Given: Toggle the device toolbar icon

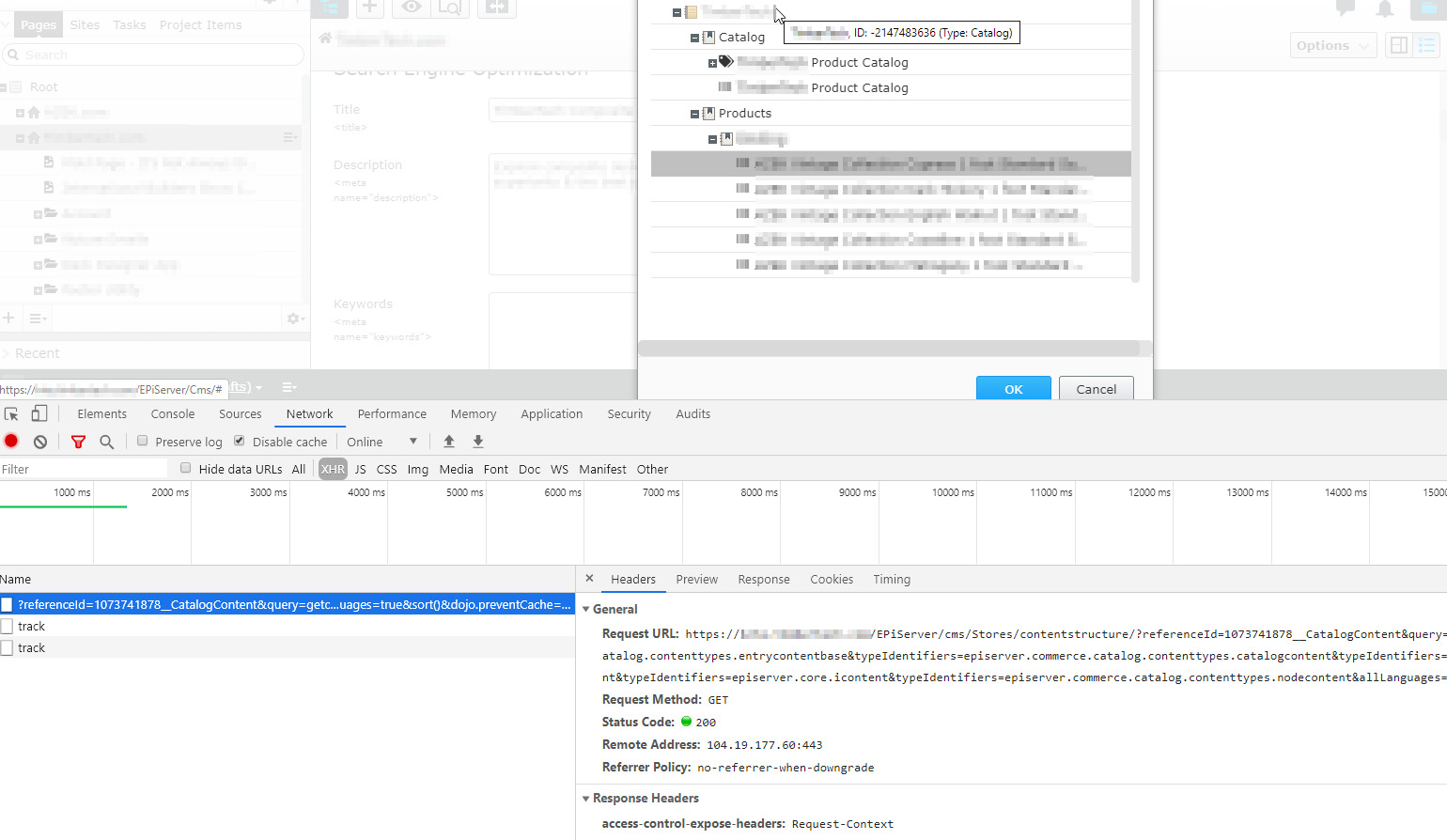Looking at the screenshot, I should coord(39,414).
